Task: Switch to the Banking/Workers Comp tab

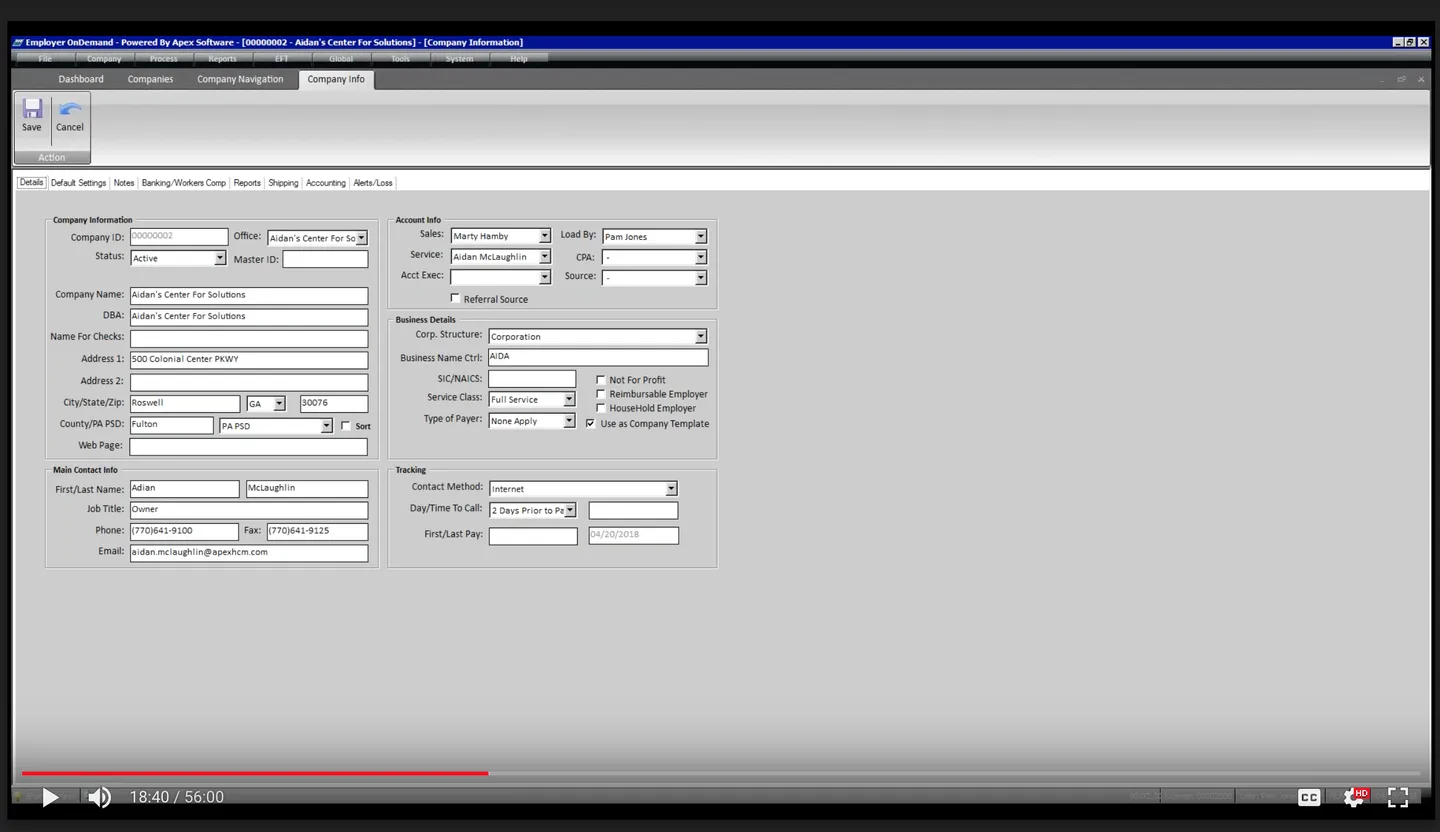Action: (x=184, y=182)
